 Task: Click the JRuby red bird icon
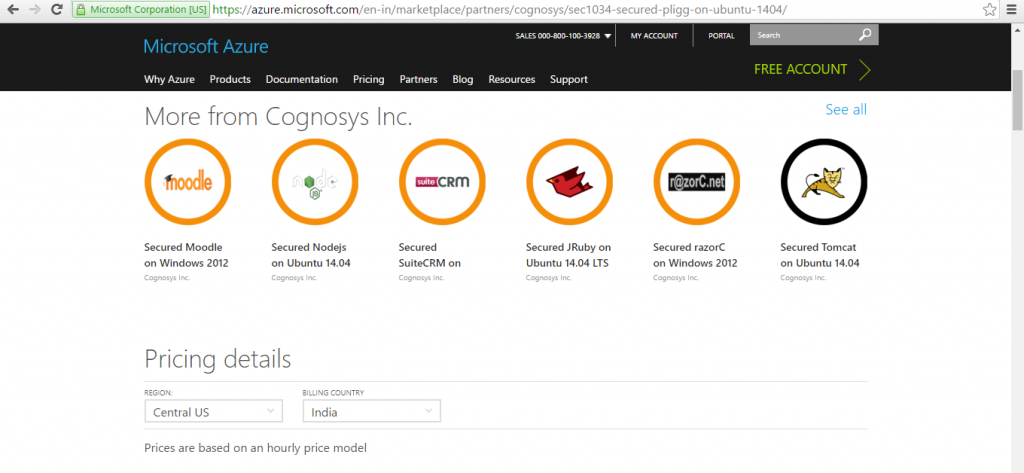click(569, 181)
